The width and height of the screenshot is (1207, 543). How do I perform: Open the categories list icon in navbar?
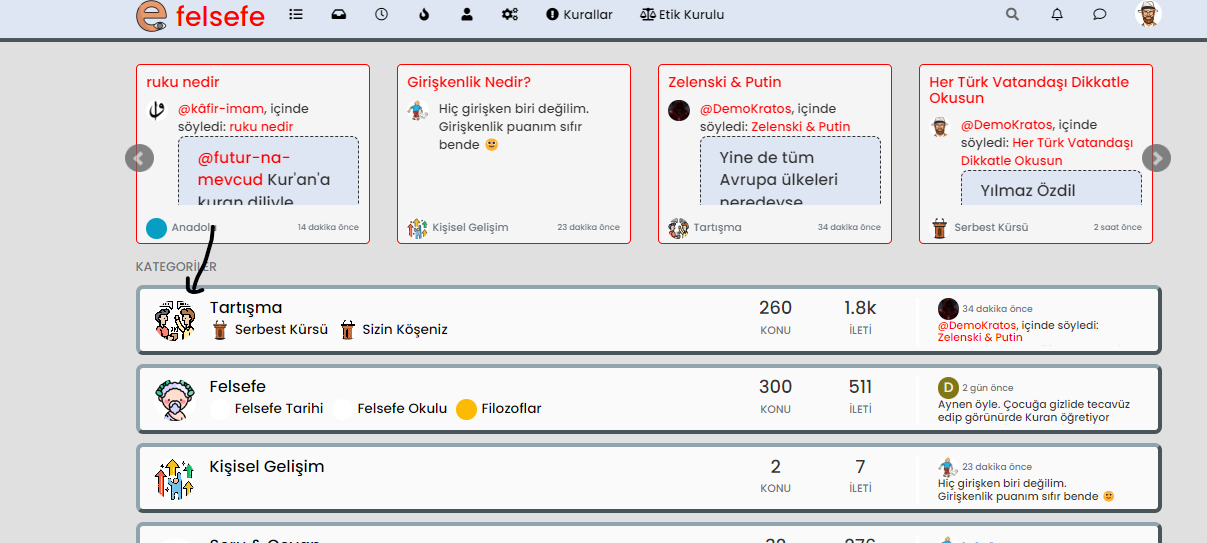pyautogui.click(x=295, y=15)
